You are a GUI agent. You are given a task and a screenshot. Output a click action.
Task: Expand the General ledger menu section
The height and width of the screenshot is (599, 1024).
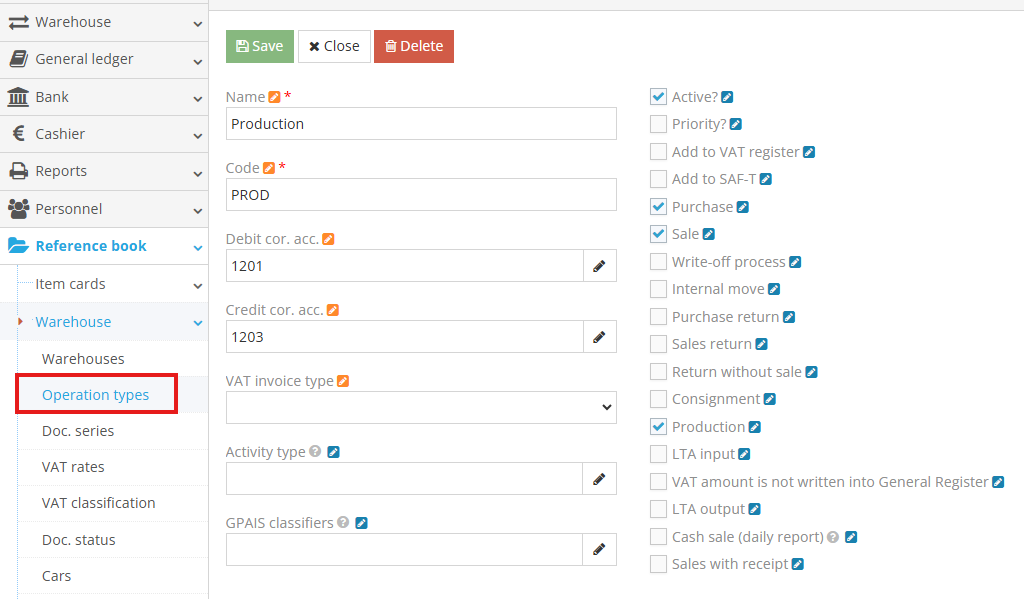(x=104, y=59)
